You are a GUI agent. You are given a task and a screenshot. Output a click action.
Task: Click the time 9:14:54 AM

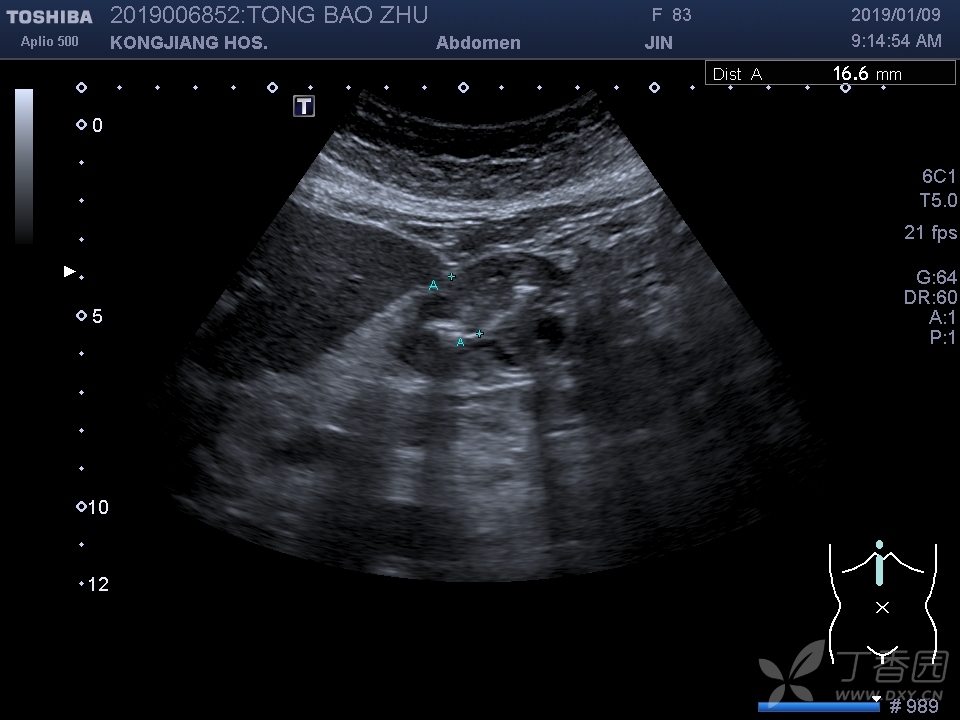point(896,41)
